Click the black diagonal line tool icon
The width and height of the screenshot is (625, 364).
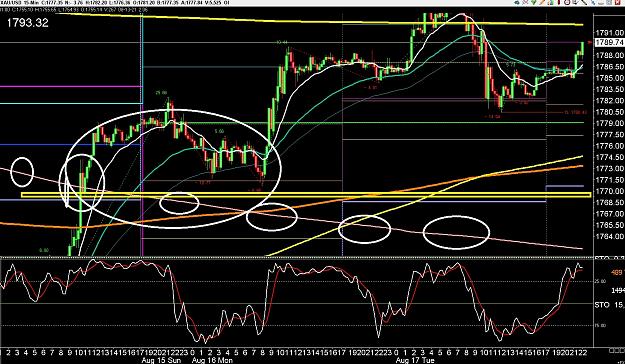click(x=585, y=2)
